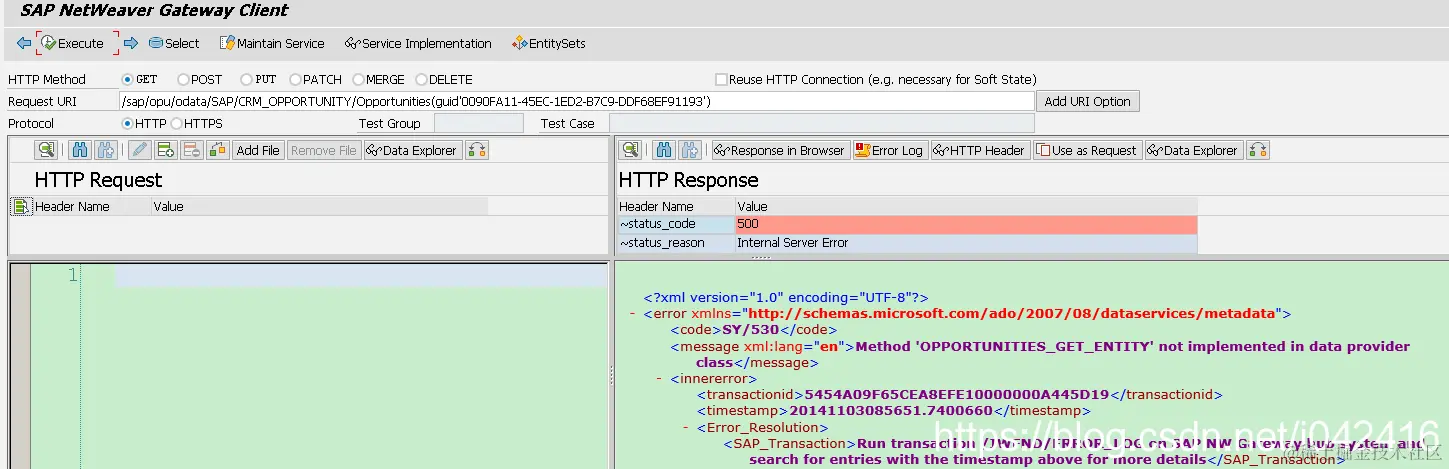This screenshot has width=1449, height=469.
Task: Click Remove File button
Action: click(x=323, y=150)
